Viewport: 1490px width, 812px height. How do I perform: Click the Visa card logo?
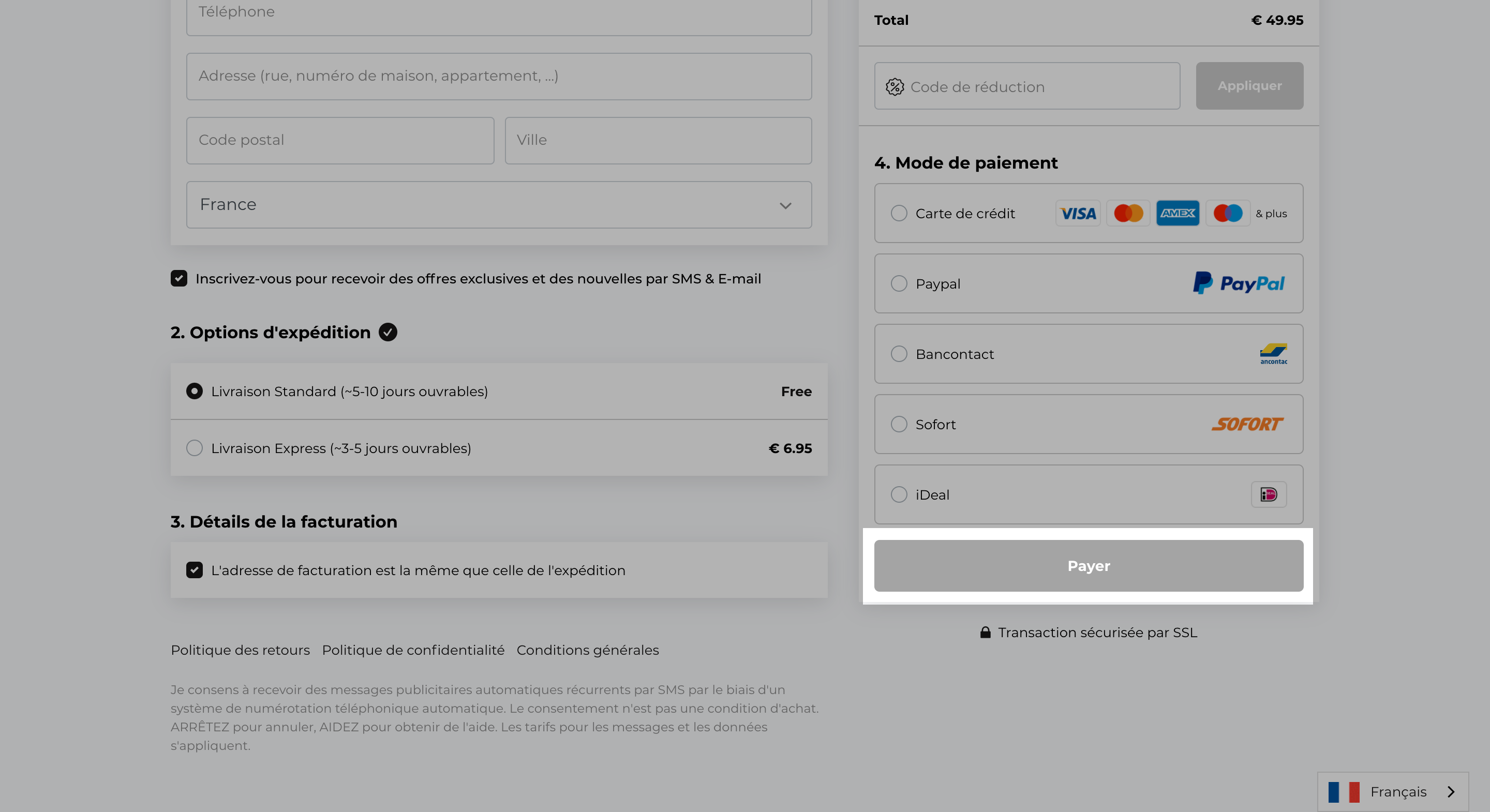[x=1078, y=214]
